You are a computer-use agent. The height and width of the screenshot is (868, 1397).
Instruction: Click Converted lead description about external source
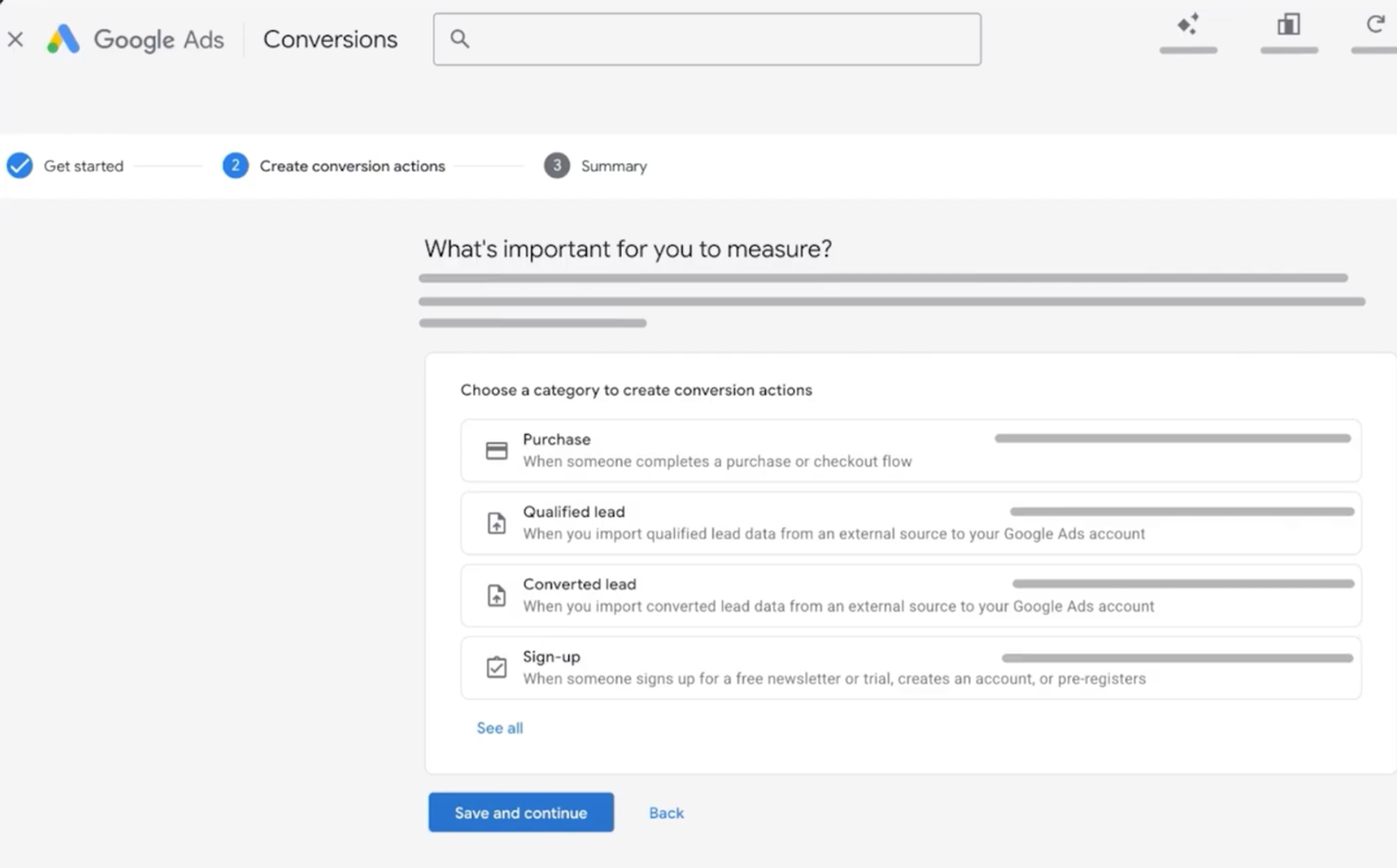click(x=838, y=606)
